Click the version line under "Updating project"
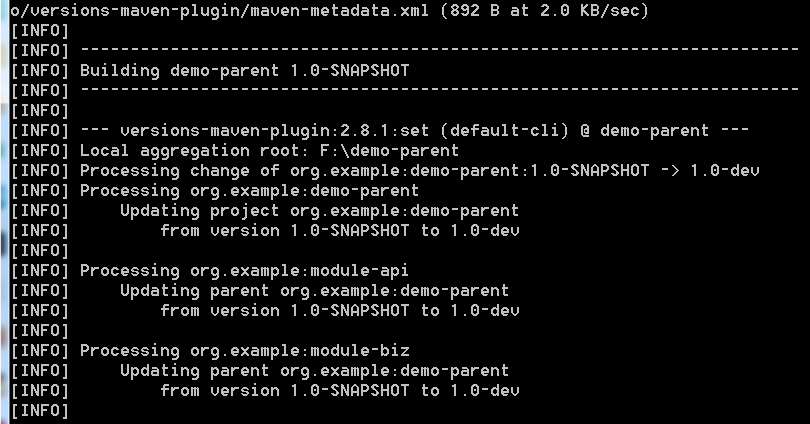 click(x=339, y=230)
